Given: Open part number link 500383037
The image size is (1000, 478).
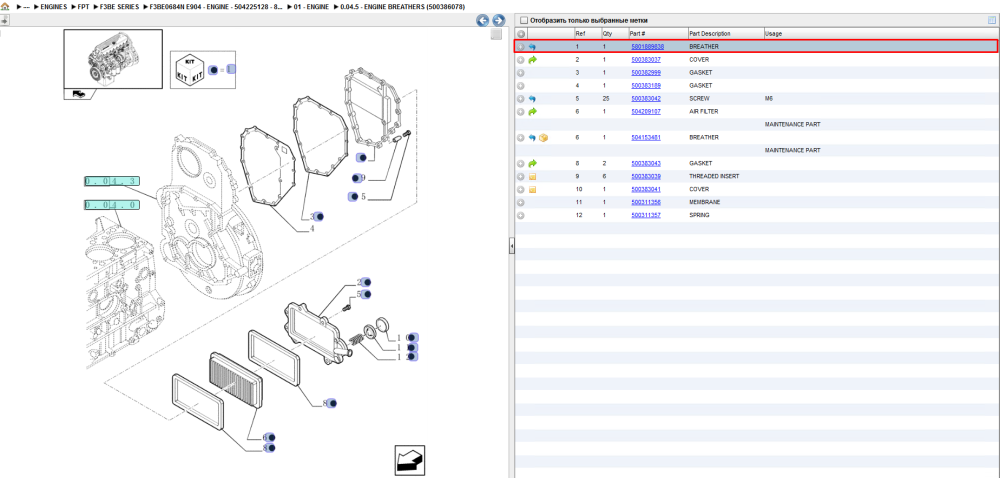Looking at the screenshot, I should (646, 59).
